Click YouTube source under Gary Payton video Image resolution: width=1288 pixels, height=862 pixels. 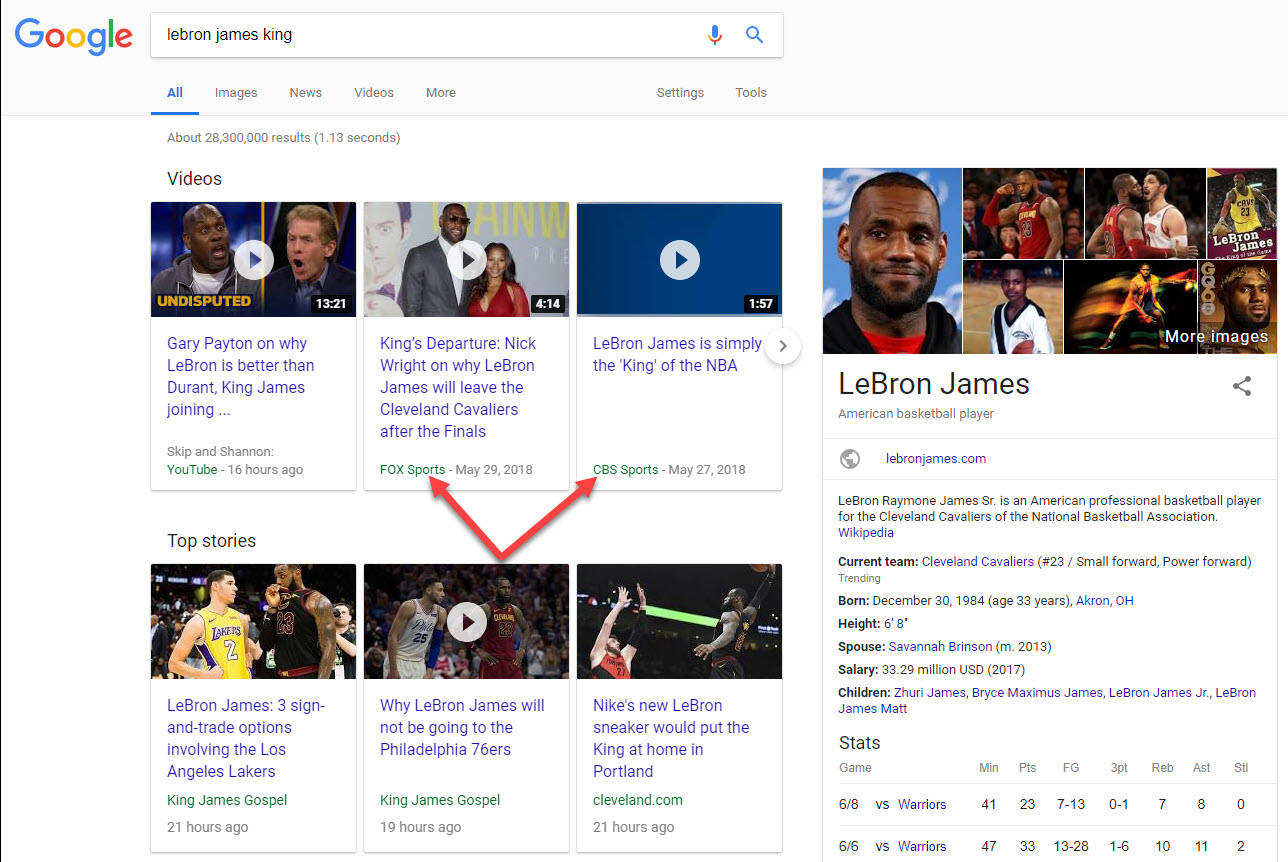click(x=192, y=470)
